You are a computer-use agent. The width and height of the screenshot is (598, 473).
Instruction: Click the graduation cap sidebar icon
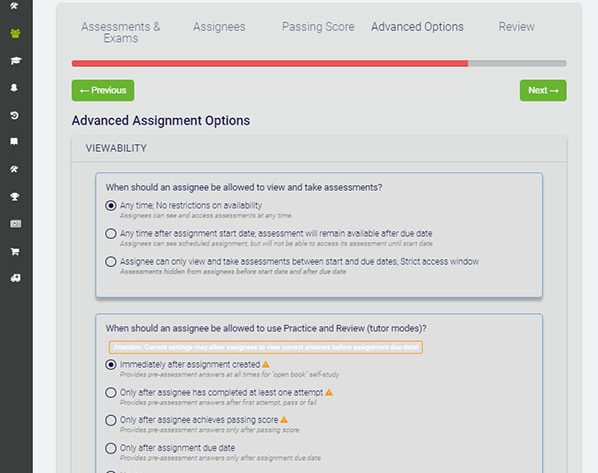click(15, 61)
